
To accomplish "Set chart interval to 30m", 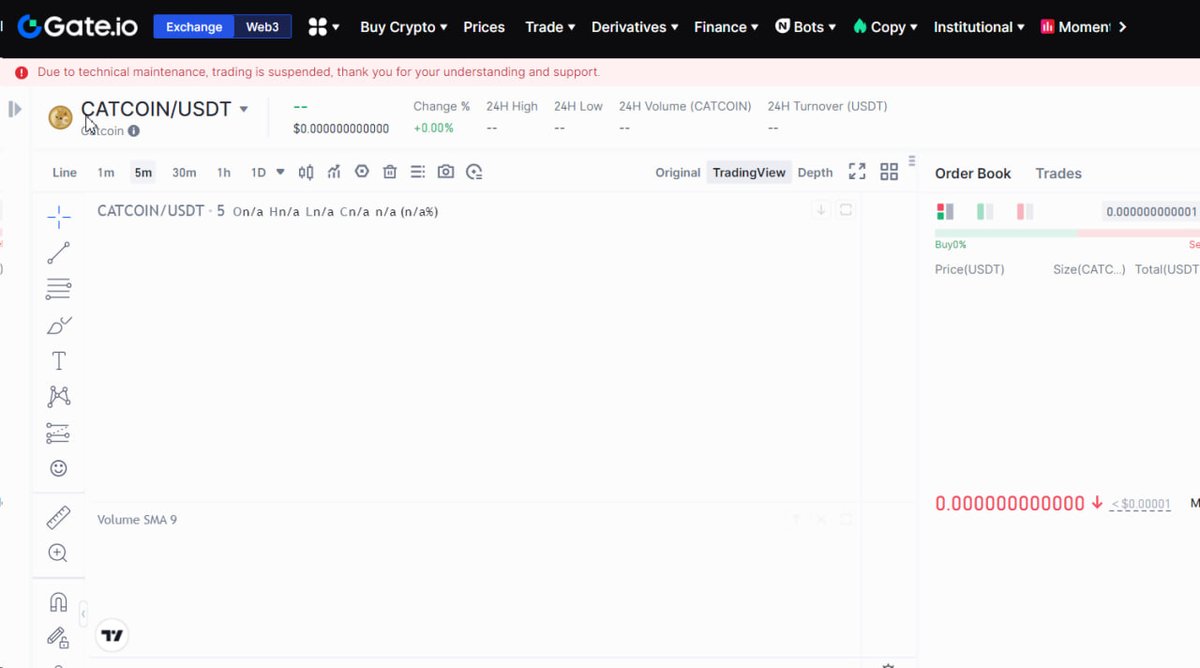I will (x=184, y=172).
